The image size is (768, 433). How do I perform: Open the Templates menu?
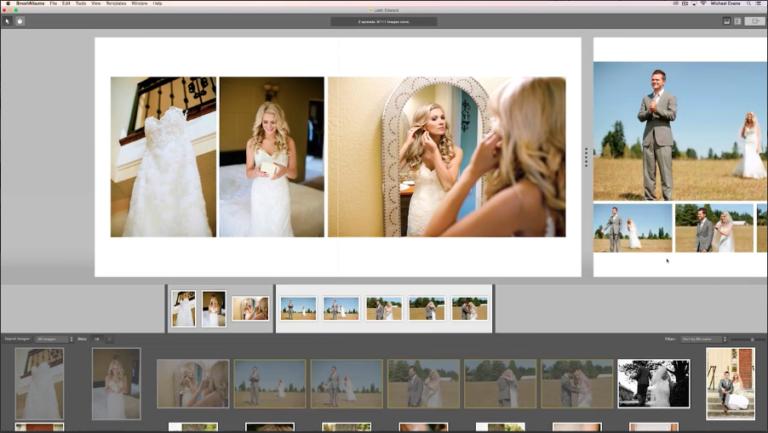(116, 4)
